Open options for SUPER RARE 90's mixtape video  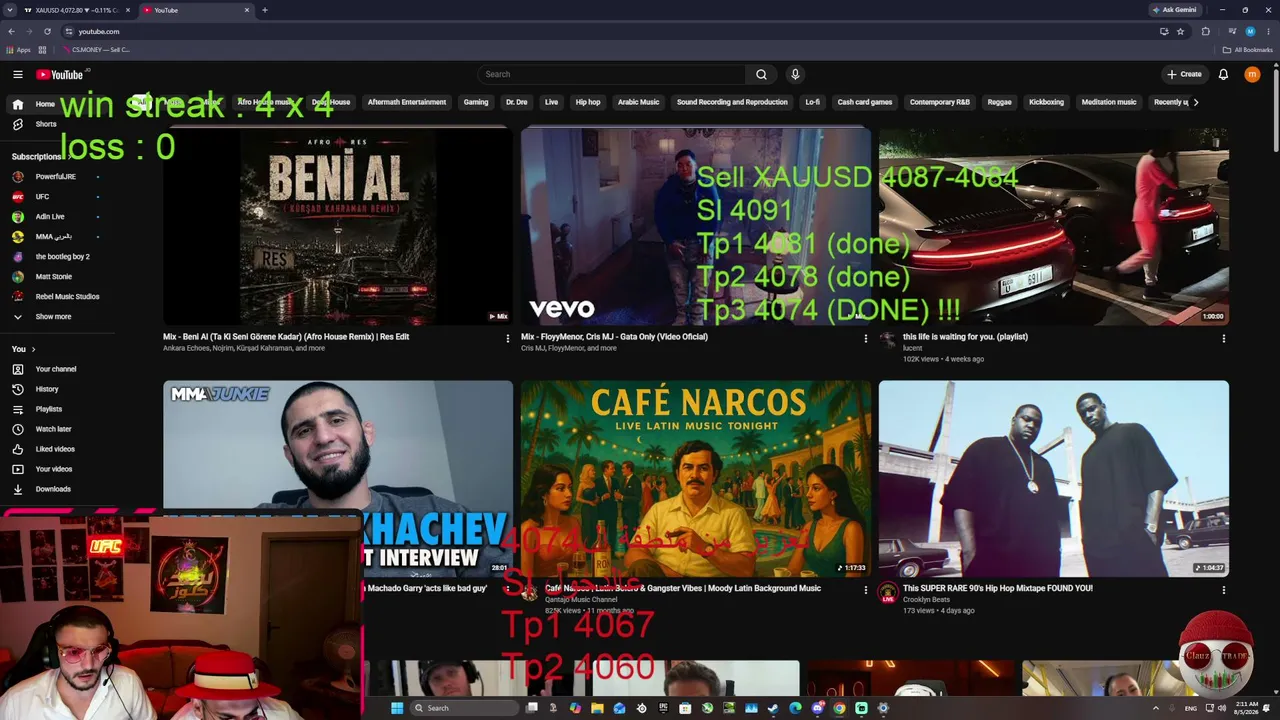pos(1223,590)
